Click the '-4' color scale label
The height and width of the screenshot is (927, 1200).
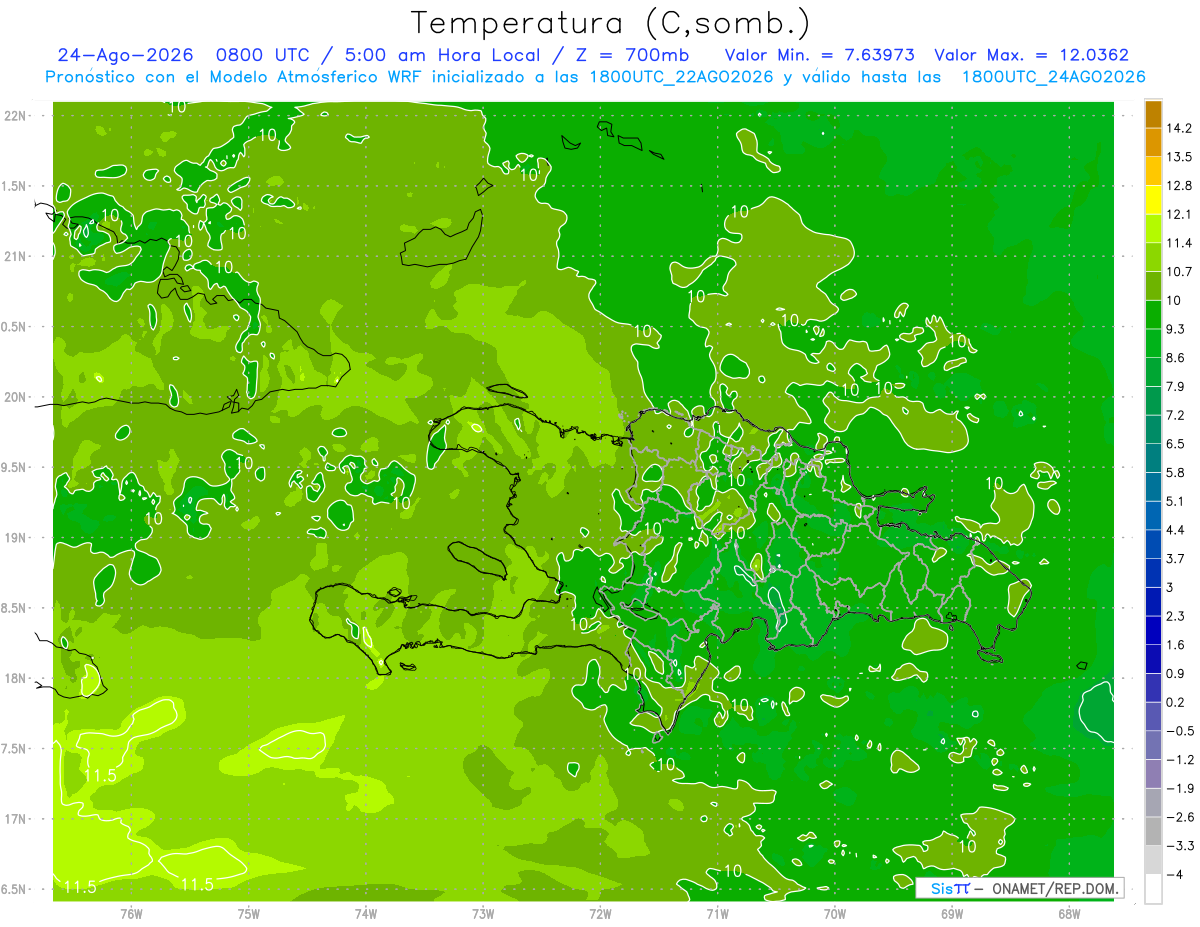1176,875
